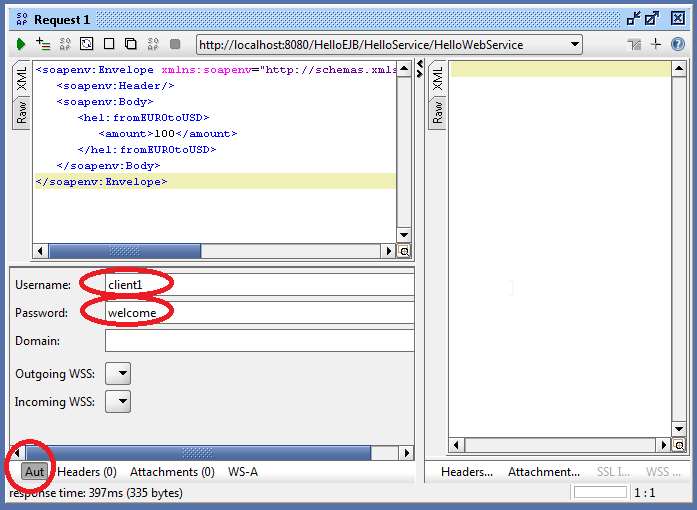
Task: Select the WS-A tab
Action: (243, 471)
